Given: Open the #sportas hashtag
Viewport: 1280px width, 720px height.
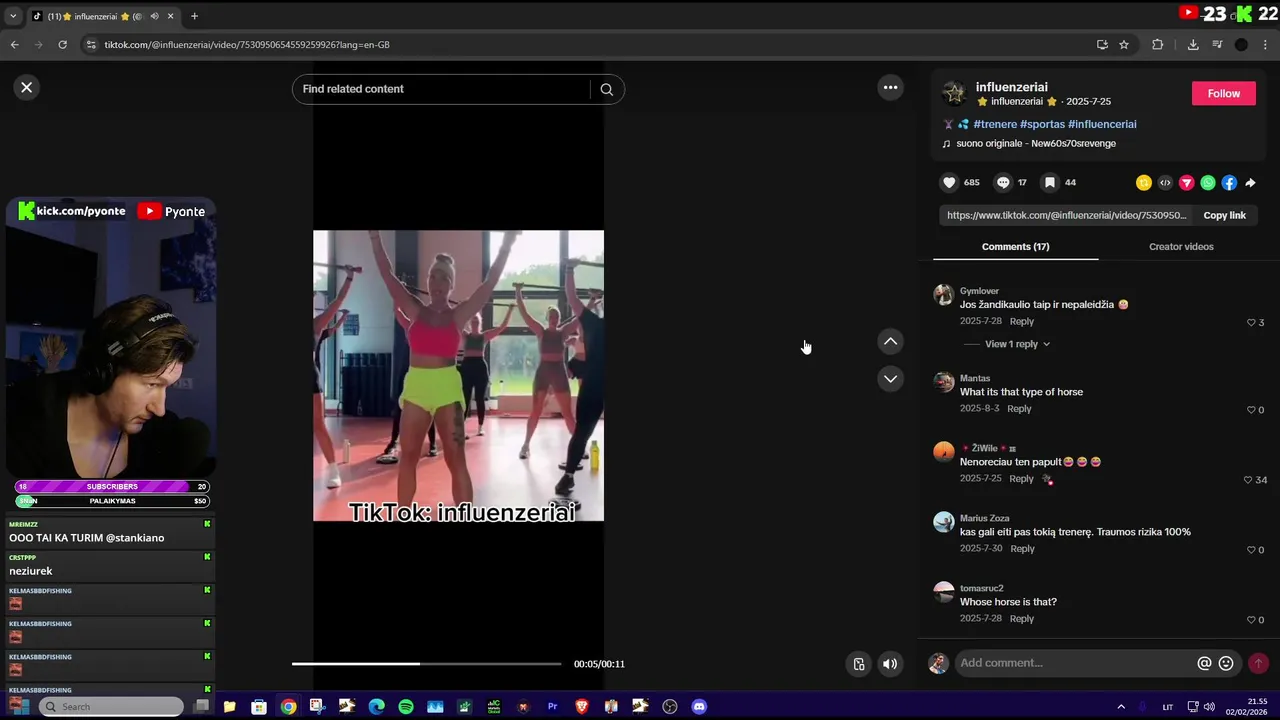Looking at the screenshot, I should tap(1042, 124).
